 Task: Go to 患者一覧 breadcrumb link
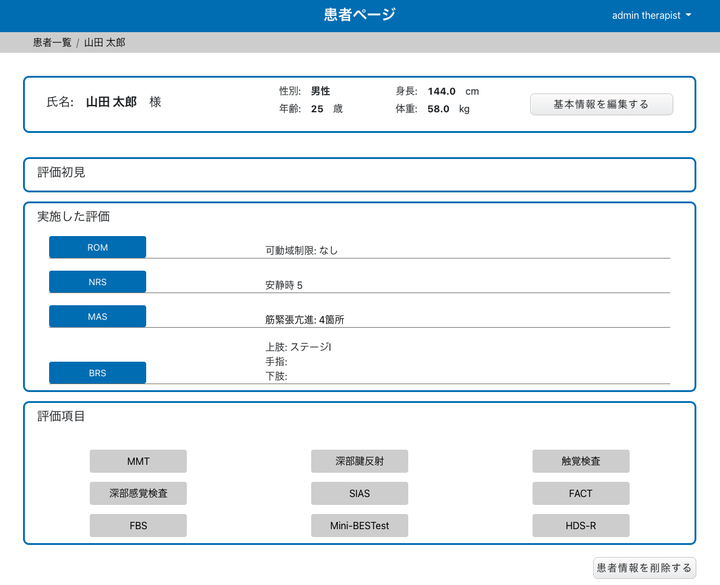tap(52, 43)
